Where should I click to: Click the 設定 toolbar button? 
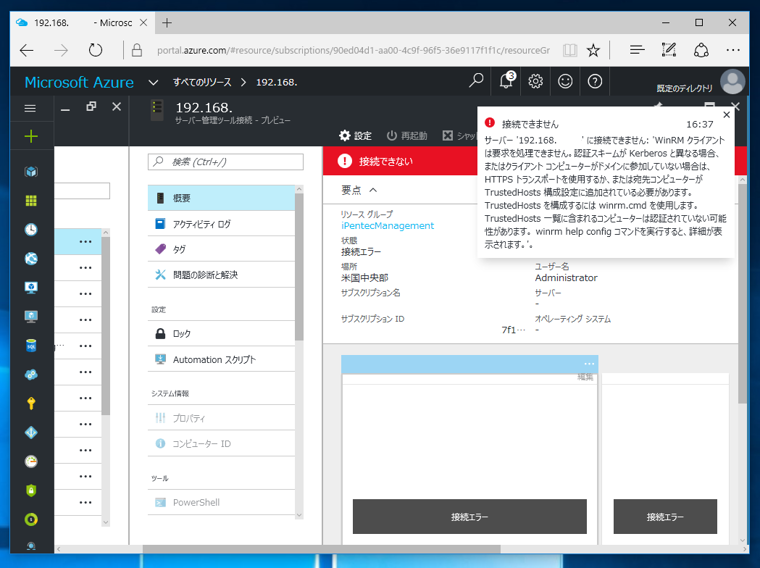click(355, 136)
